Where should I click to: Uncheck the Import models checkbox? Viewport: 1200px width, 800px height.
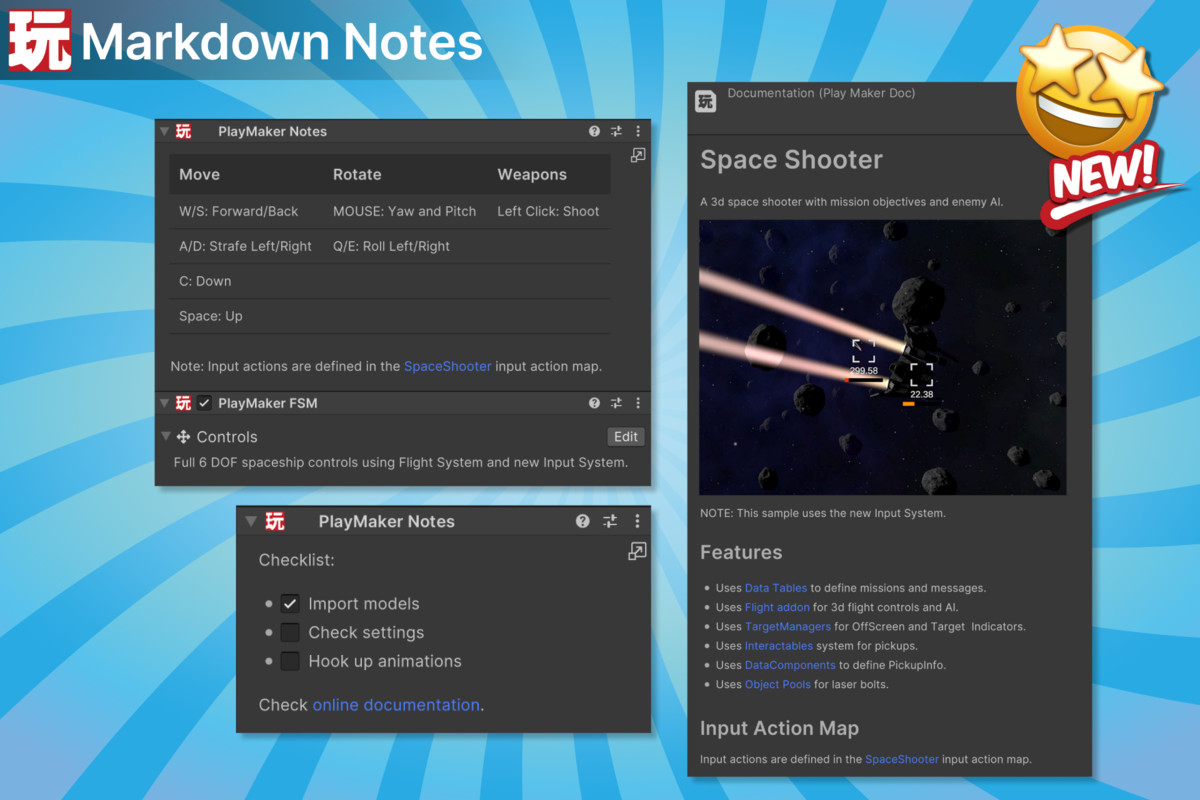(290, 604)
